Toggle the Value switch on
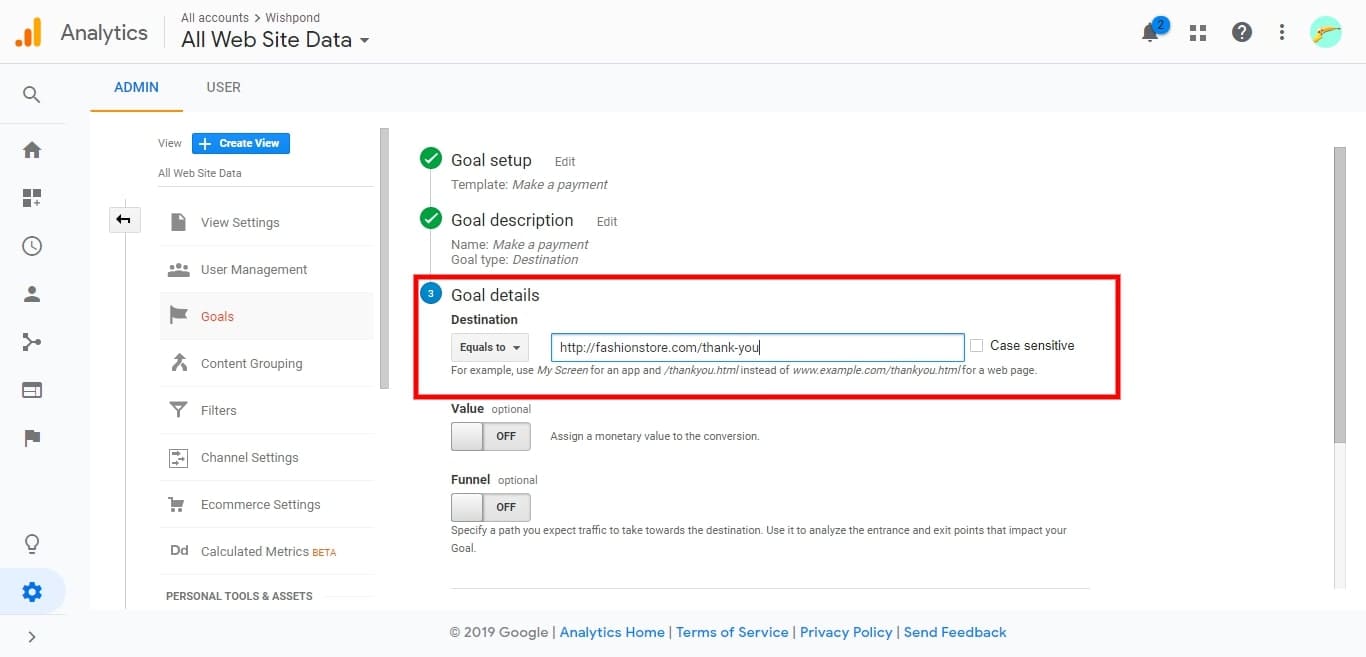 pyautogui.click(x=490, y=436)
